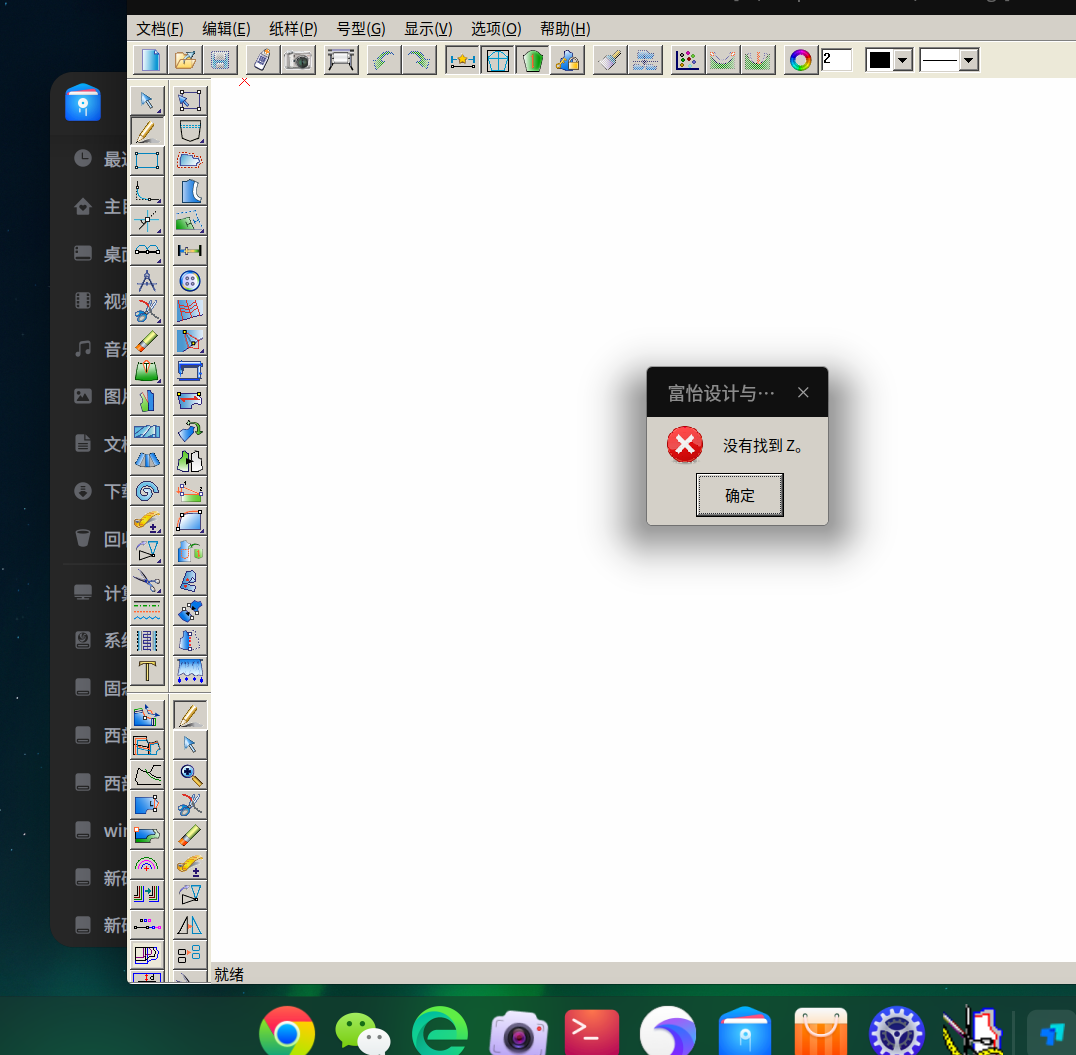Toggle the pattern outline display icon
The height and width of the screenshot is (1055, 1076).
(498, 60)
